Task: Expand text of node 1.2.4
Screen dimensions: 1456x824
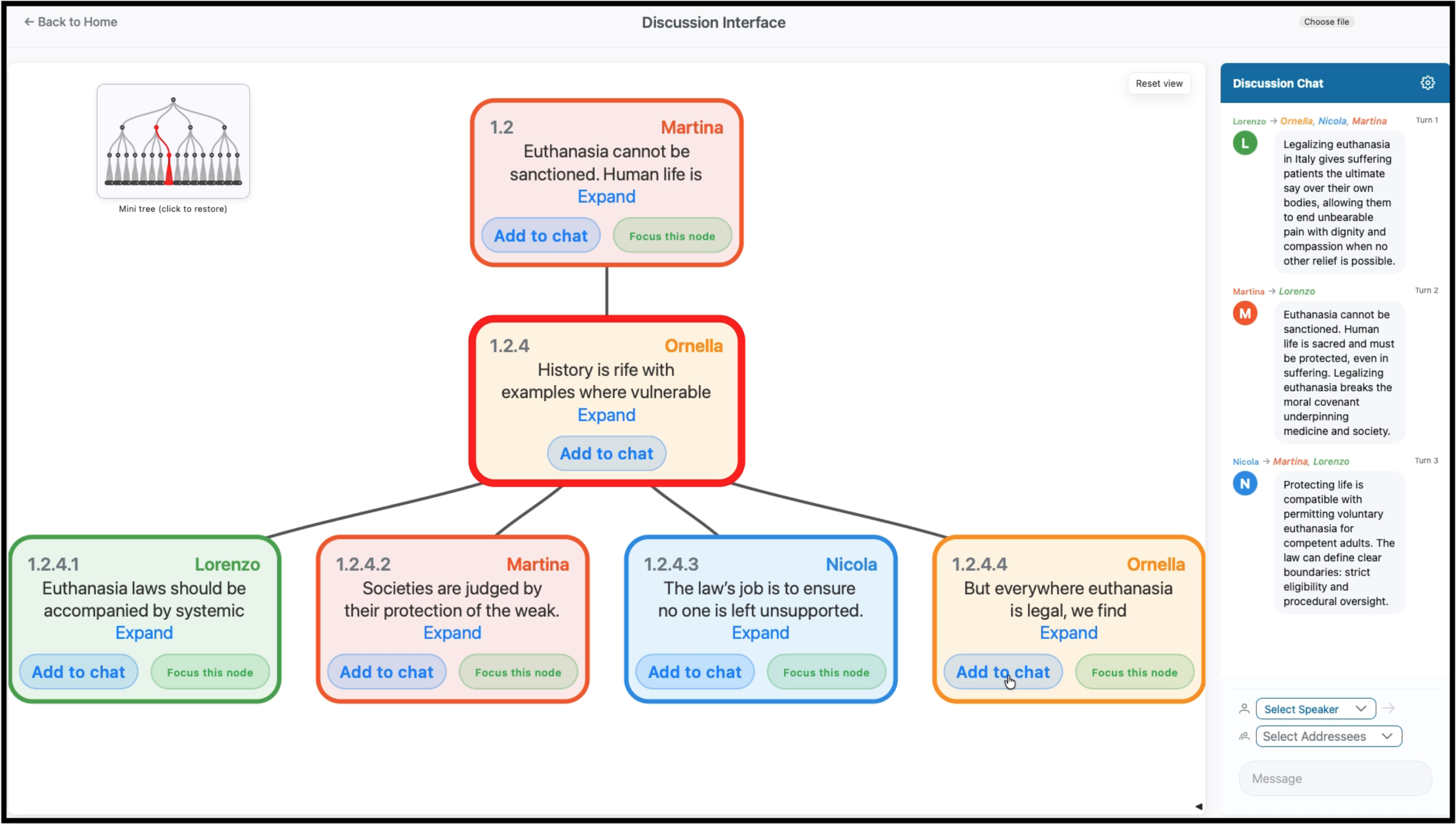Action: tap(606, 415)
